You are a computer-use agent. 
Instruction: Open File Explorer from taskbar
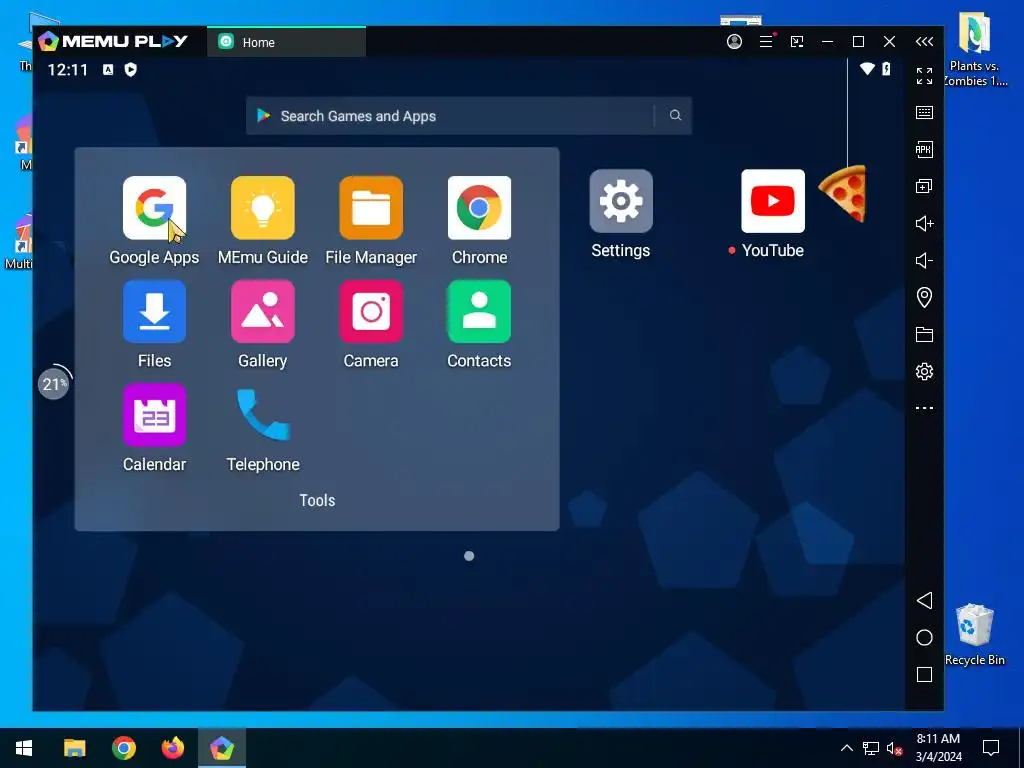click(x=74, y=748)
